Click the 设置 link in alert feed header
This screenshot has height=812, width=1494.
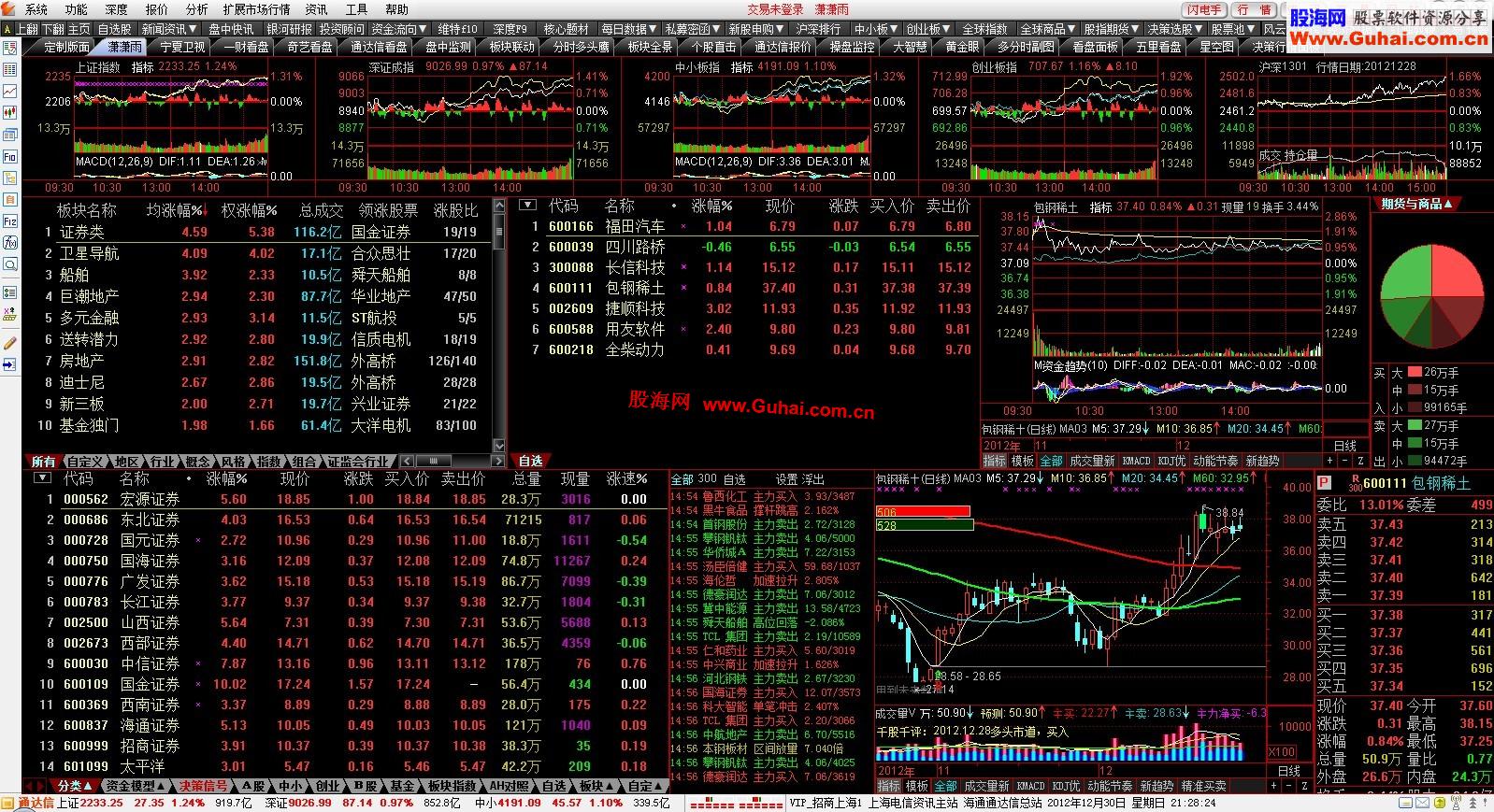click(x=787, y=478)
